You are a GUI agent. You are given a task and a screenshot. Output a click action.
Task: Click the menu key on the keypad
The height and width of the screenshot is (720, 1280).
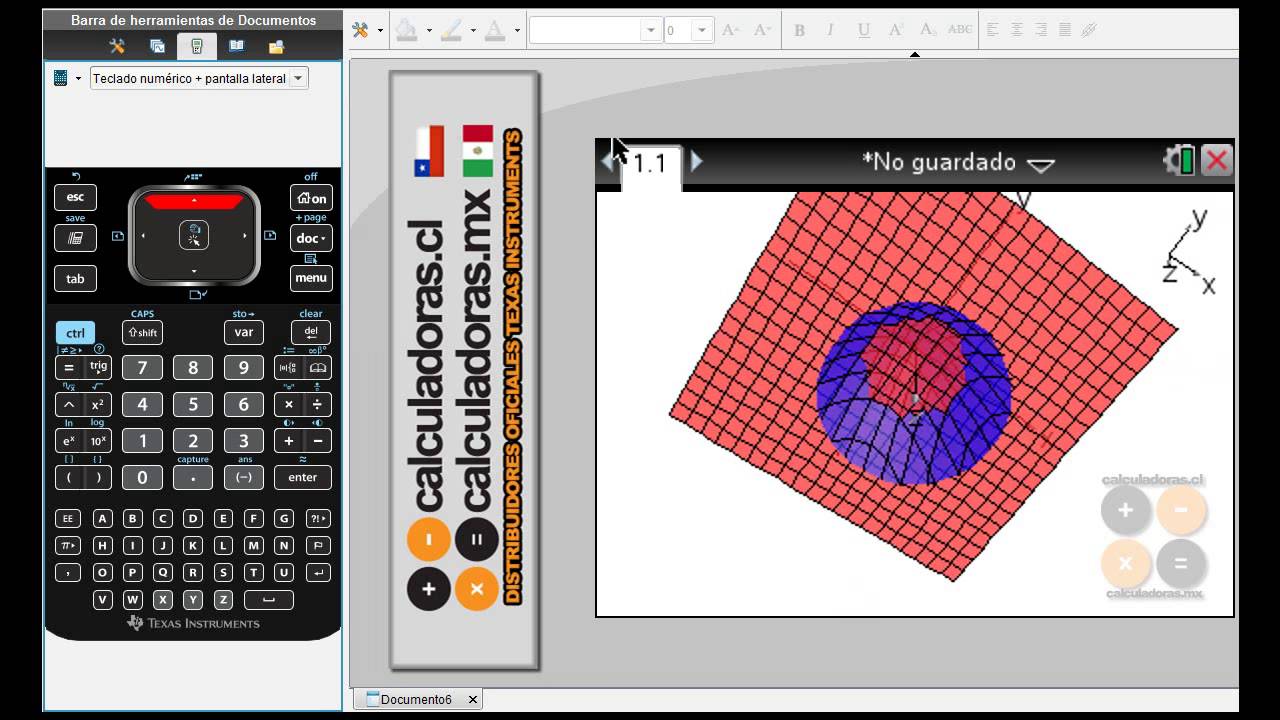[x=311, y=278]
